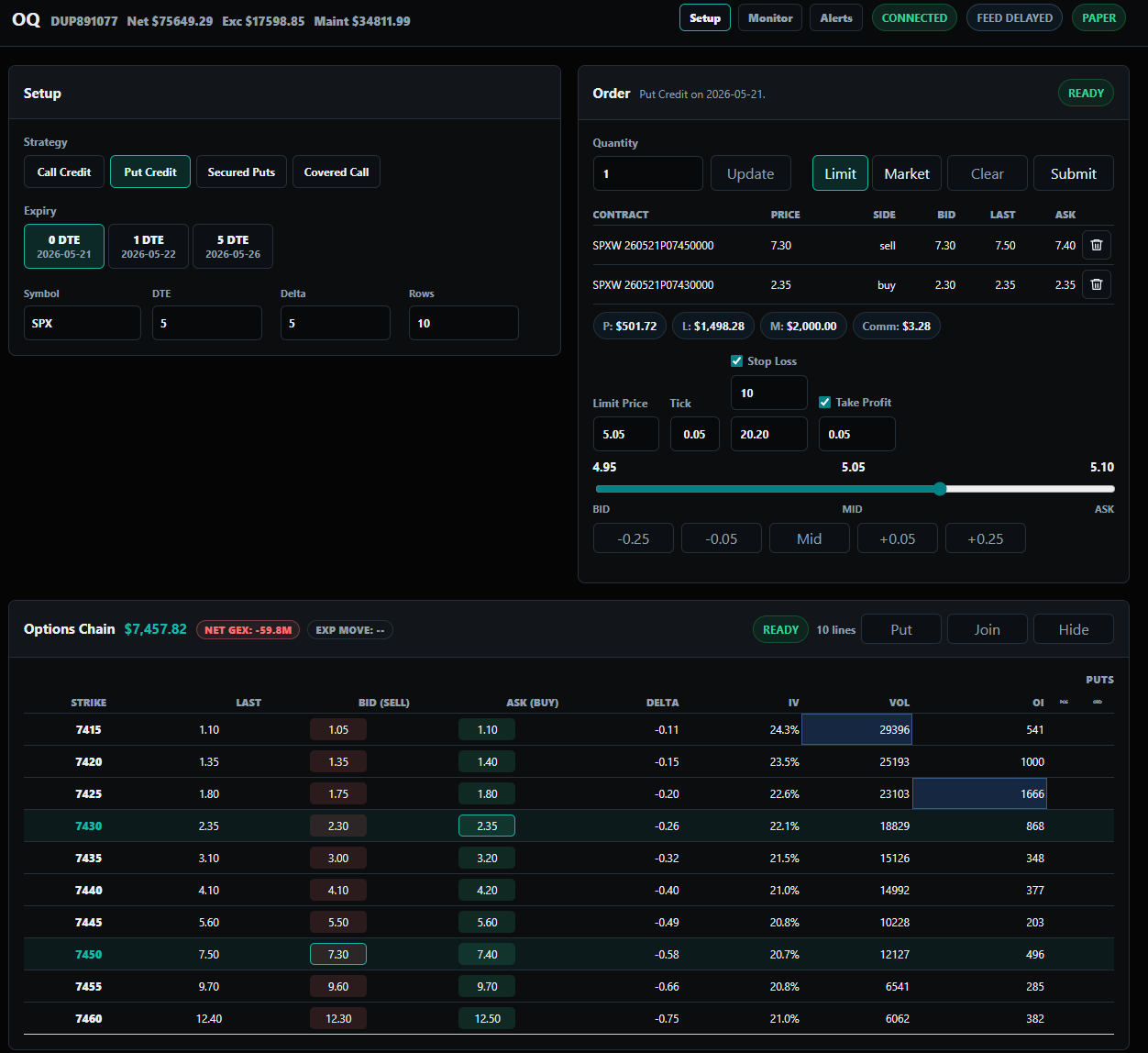Choose the Put Credit strategy
This screenshot has height=1053, width=1148.
150,172
